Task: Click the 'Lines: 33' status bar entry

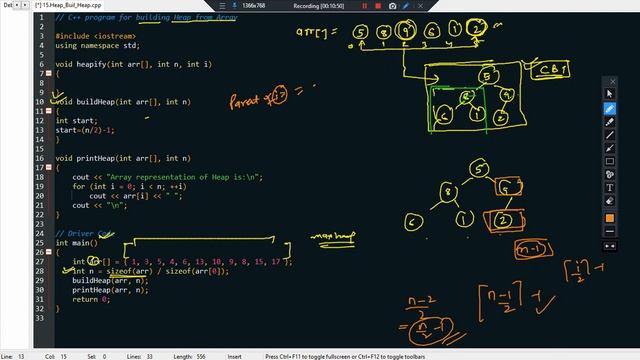Action: [140, 356]
